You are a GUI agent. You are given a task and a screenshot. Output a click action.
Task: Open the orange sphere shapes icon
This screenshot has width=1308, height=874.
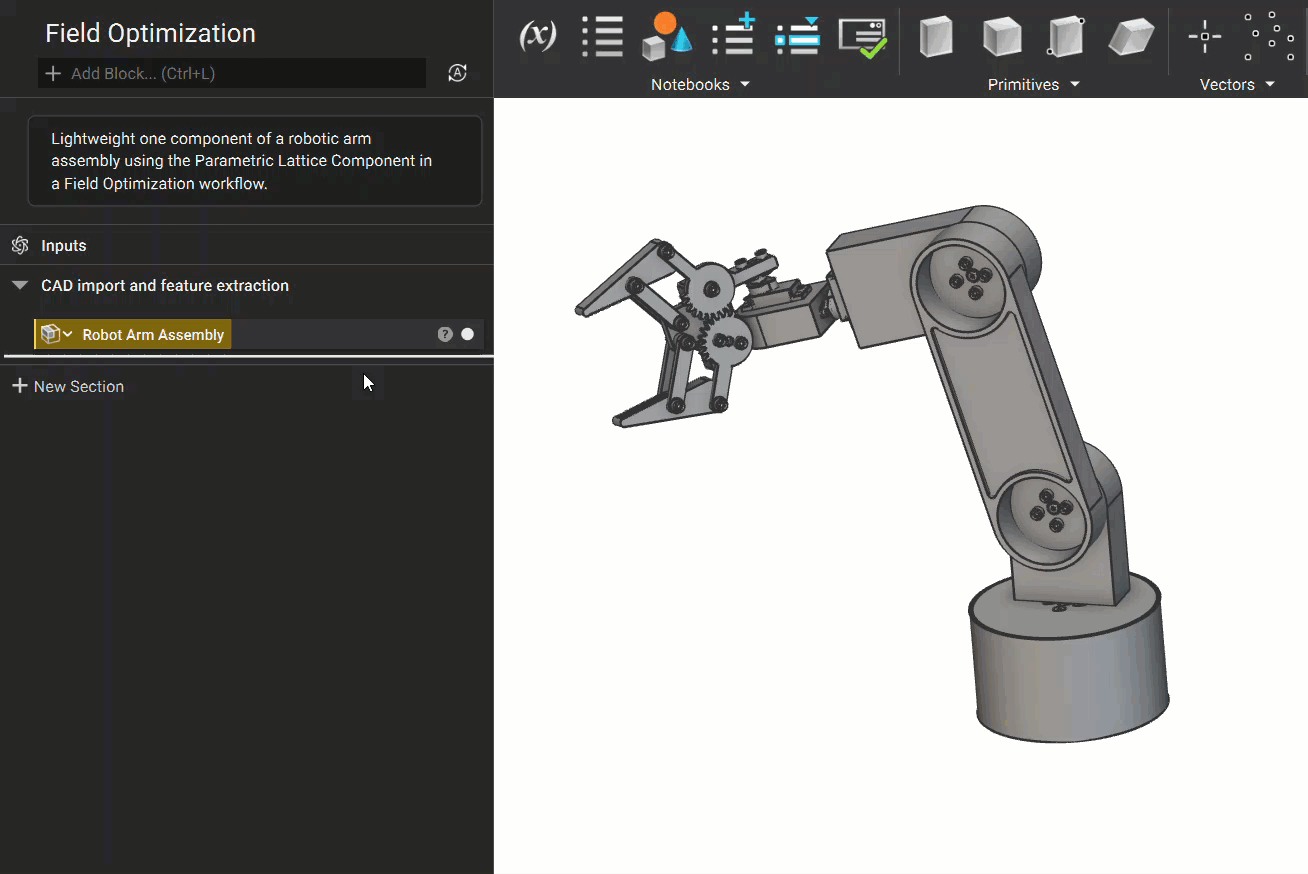click(x=666, y=36)
